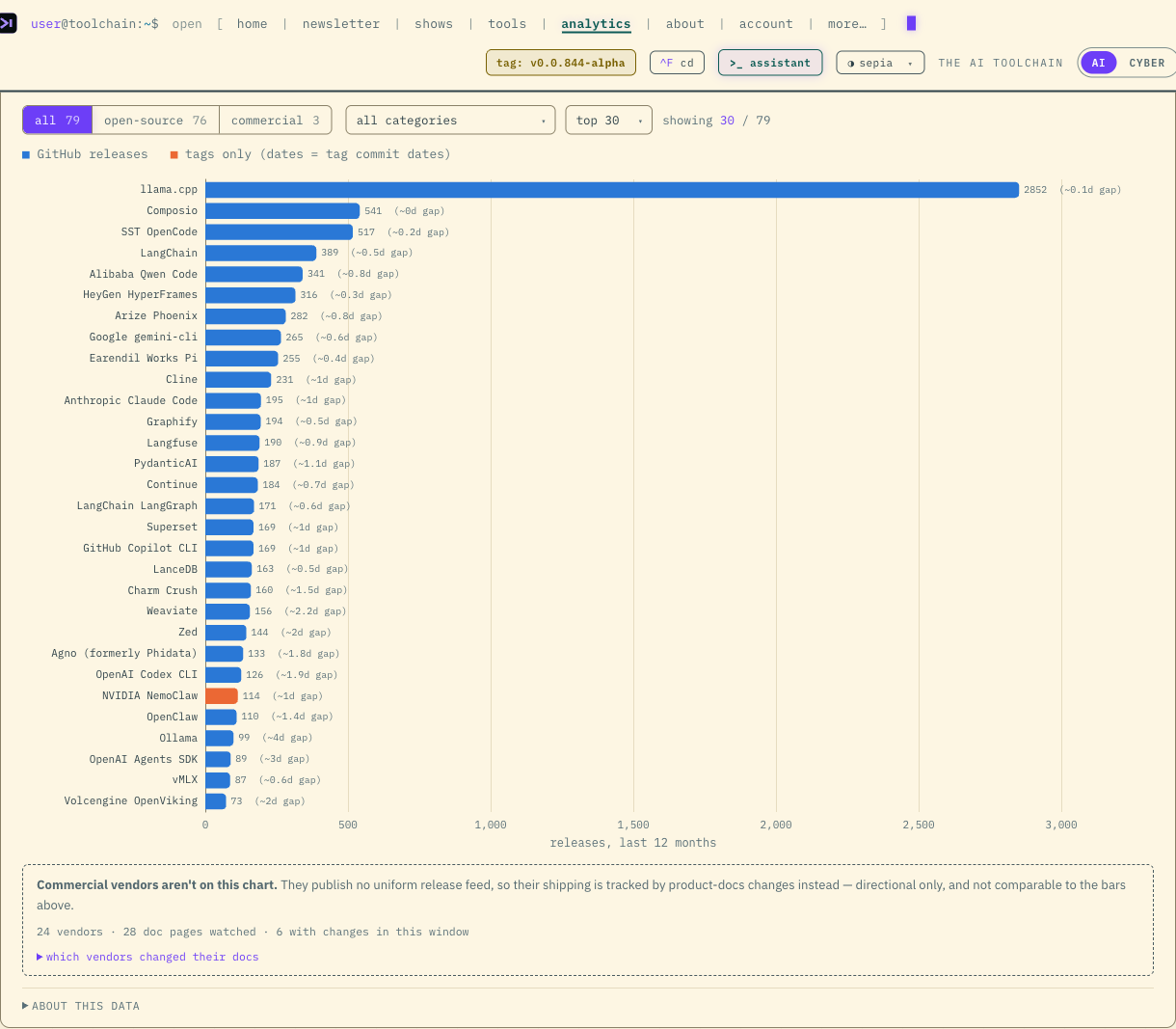Click the HeyGen HyperFrames label

[x=140, y=295]
